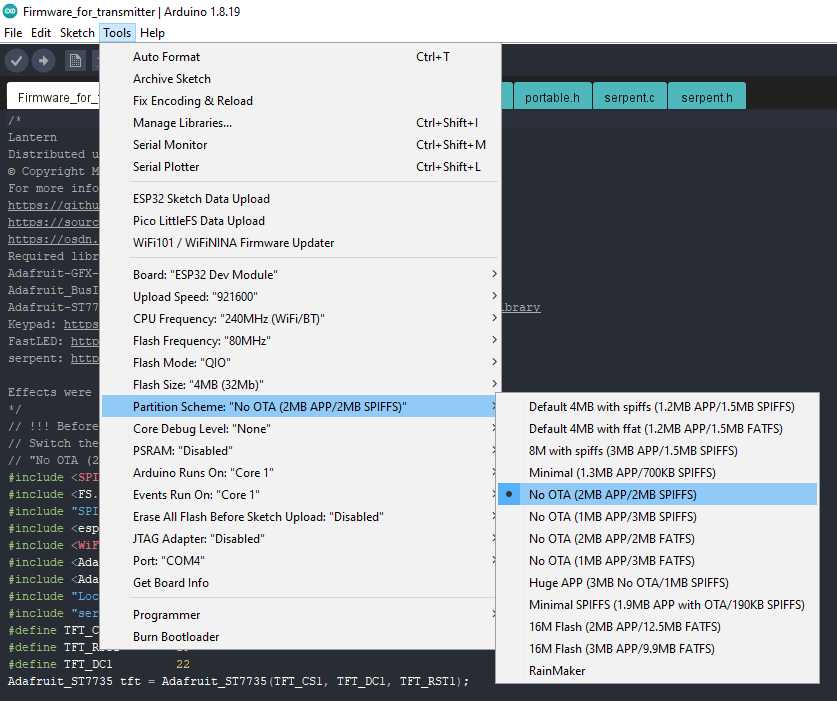The image size is (837, 701).
Task: Switch to the serpent.h tab
Action: click(x=707, y=97)
